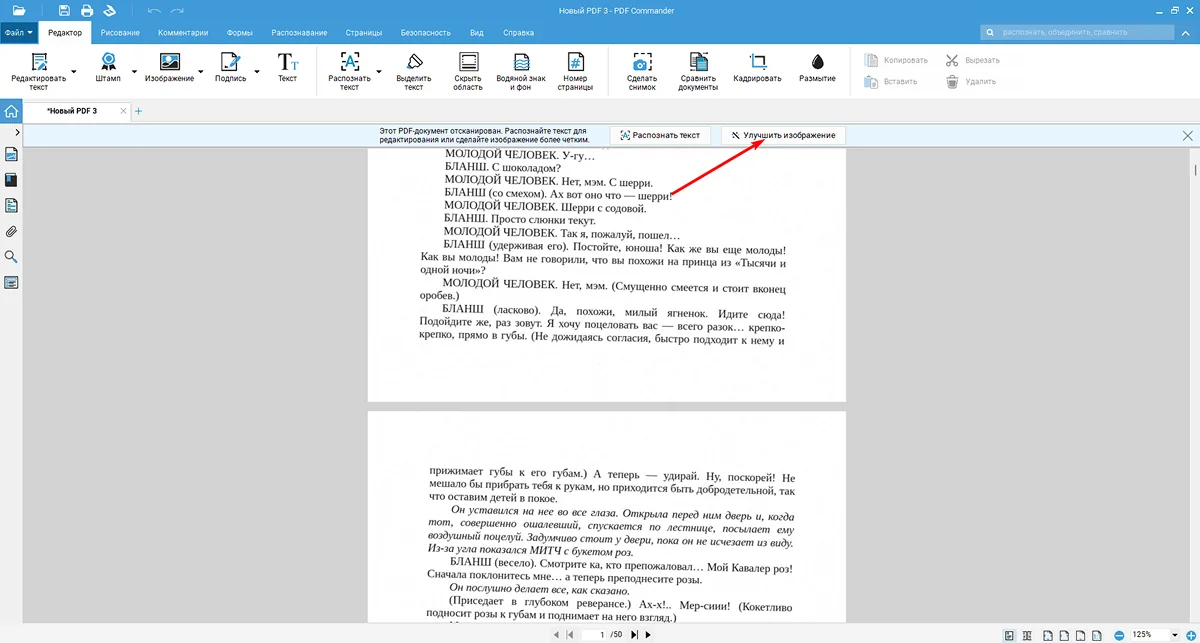Open the Безопасность tab

(x=425, y=32)
